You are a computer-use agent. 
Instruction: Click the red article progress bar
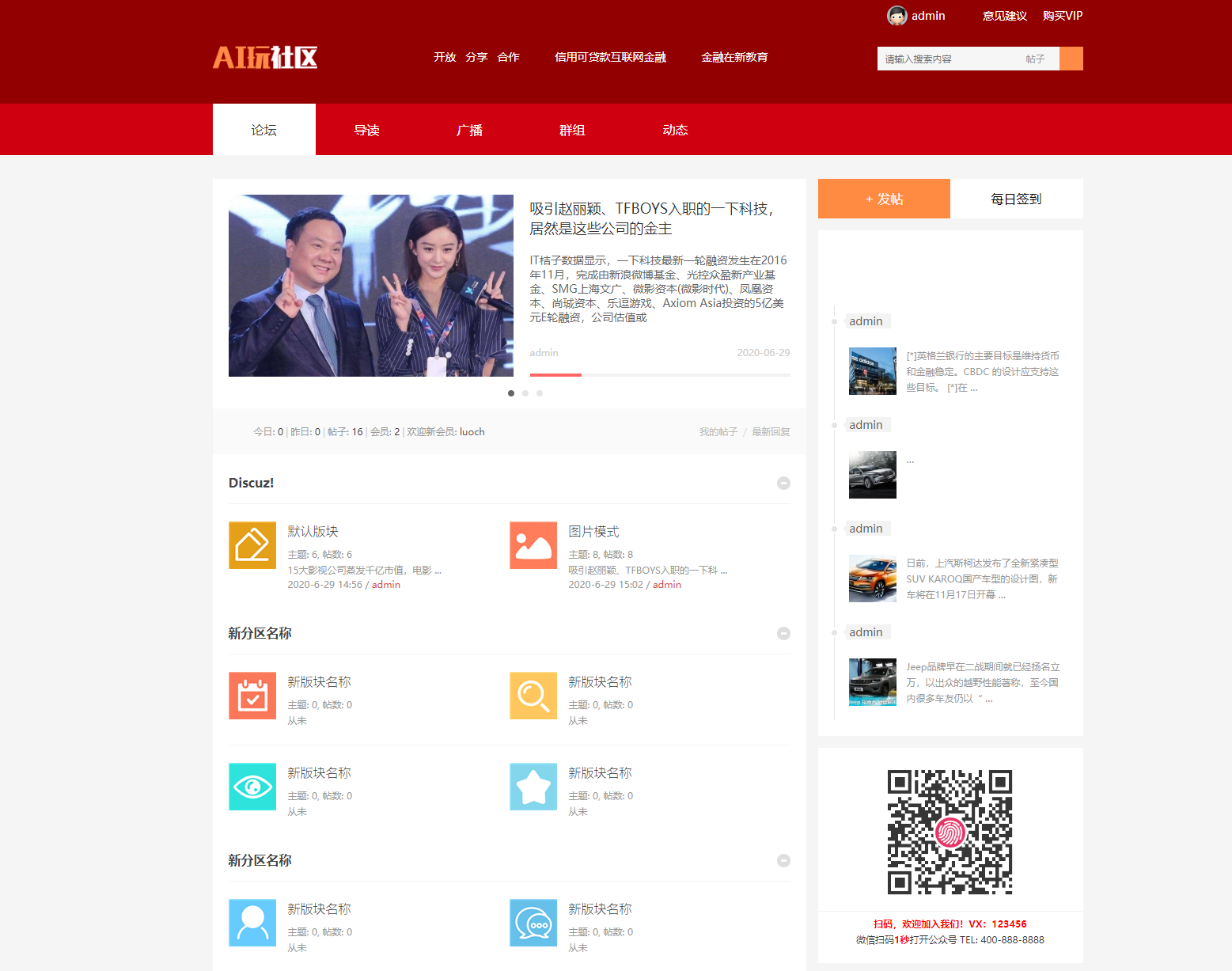pyautogui.click(x=555, y=374)
